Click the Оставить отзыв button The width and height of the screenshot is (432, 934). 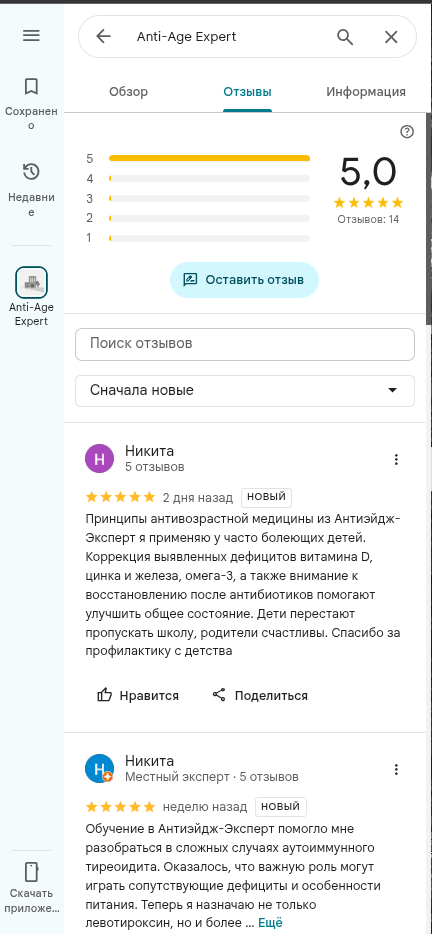244,280
